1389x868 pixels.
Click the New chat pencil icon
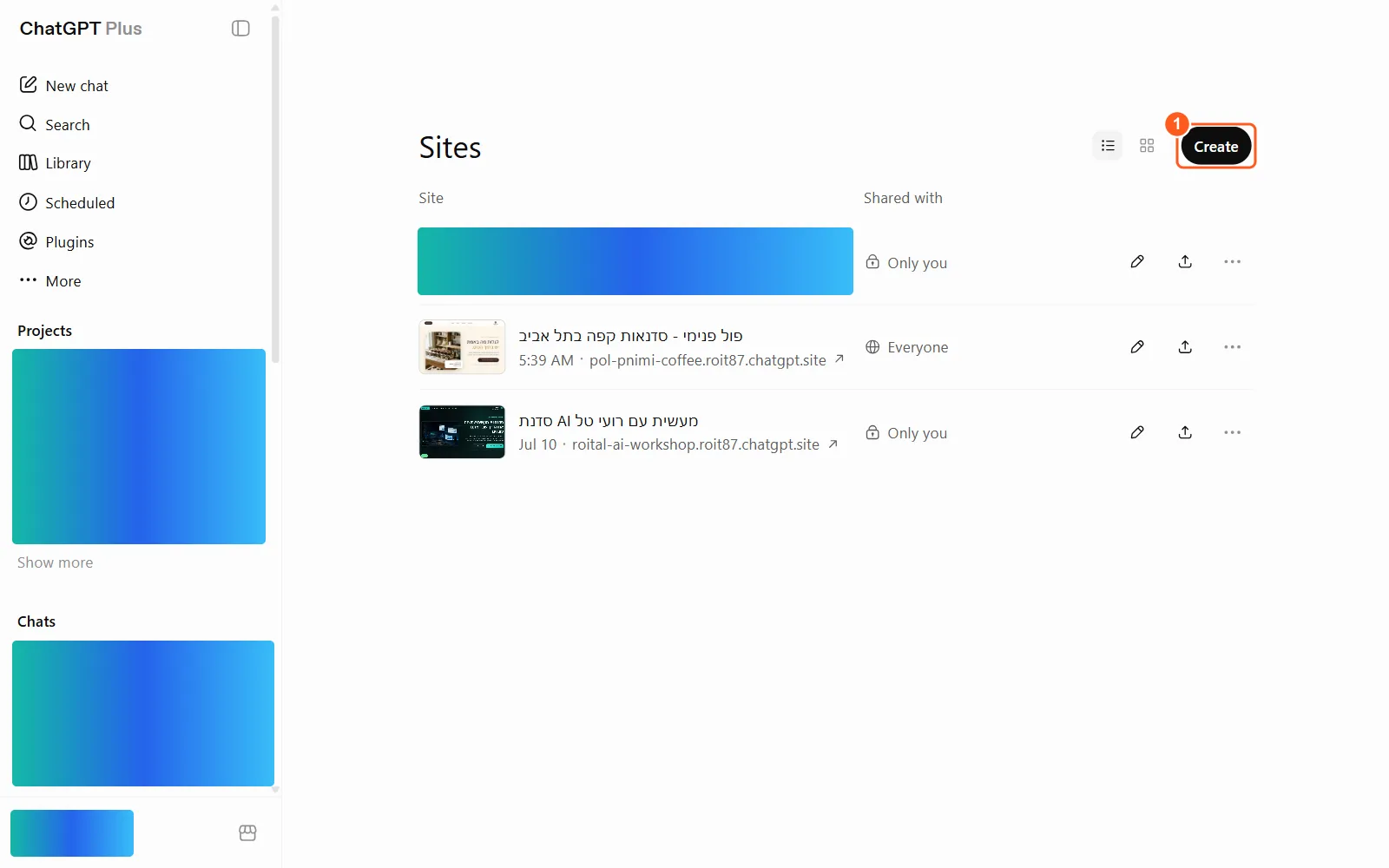(x=29, y=84)
